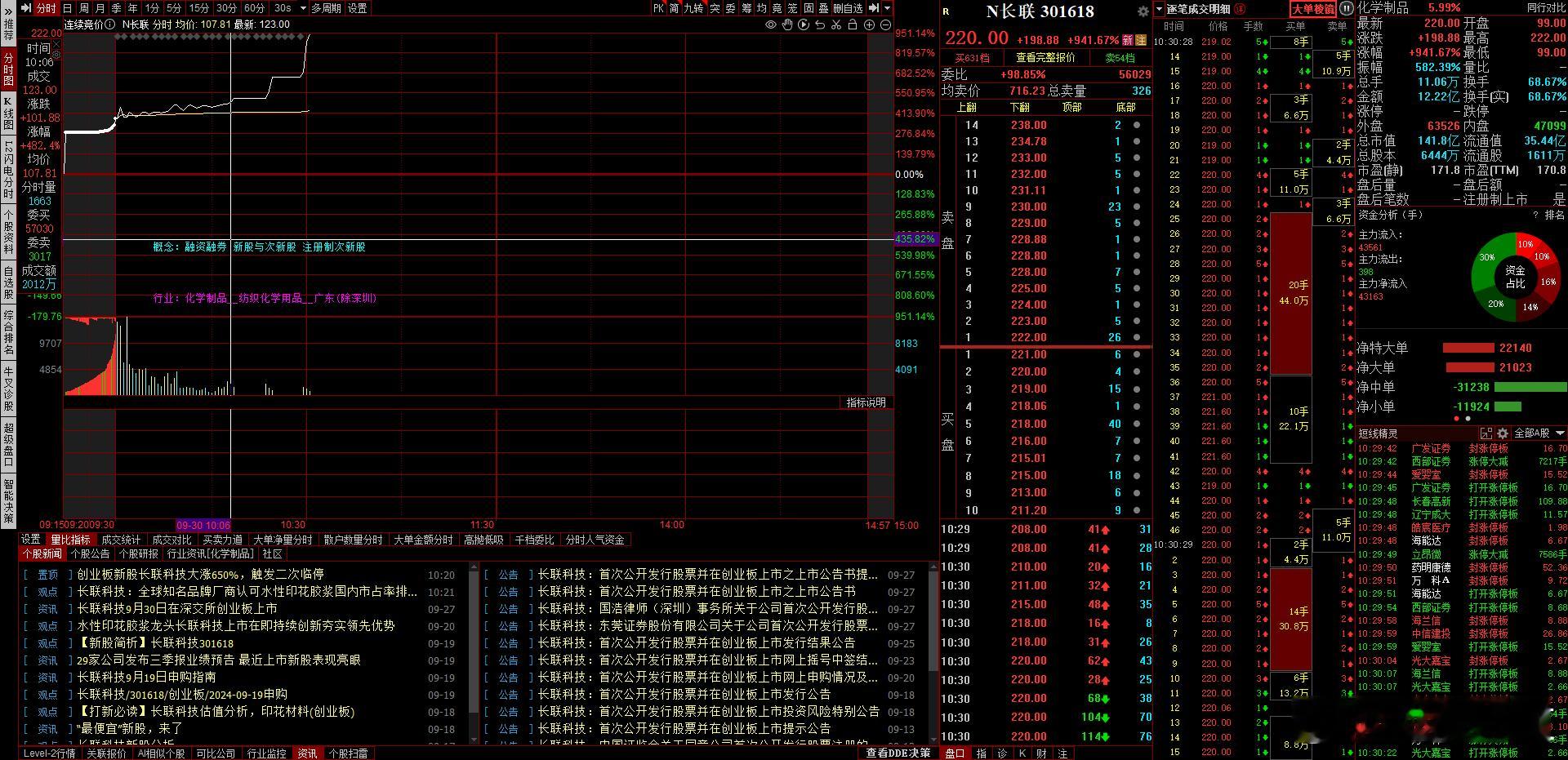Open the 设置 settings button in top toolbar
The width and height of the screenshot is (1568, 760).
point(358,8)
